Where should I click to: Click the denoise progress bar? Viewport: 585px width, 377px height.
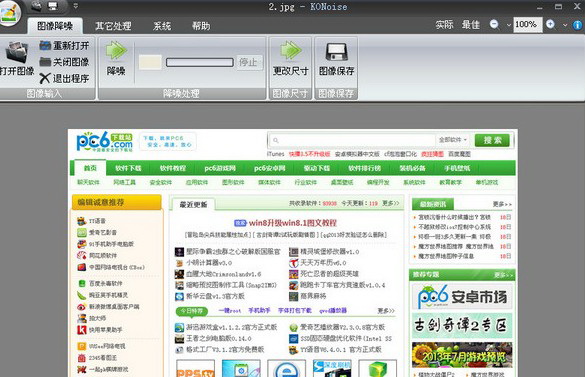(200, 62)
